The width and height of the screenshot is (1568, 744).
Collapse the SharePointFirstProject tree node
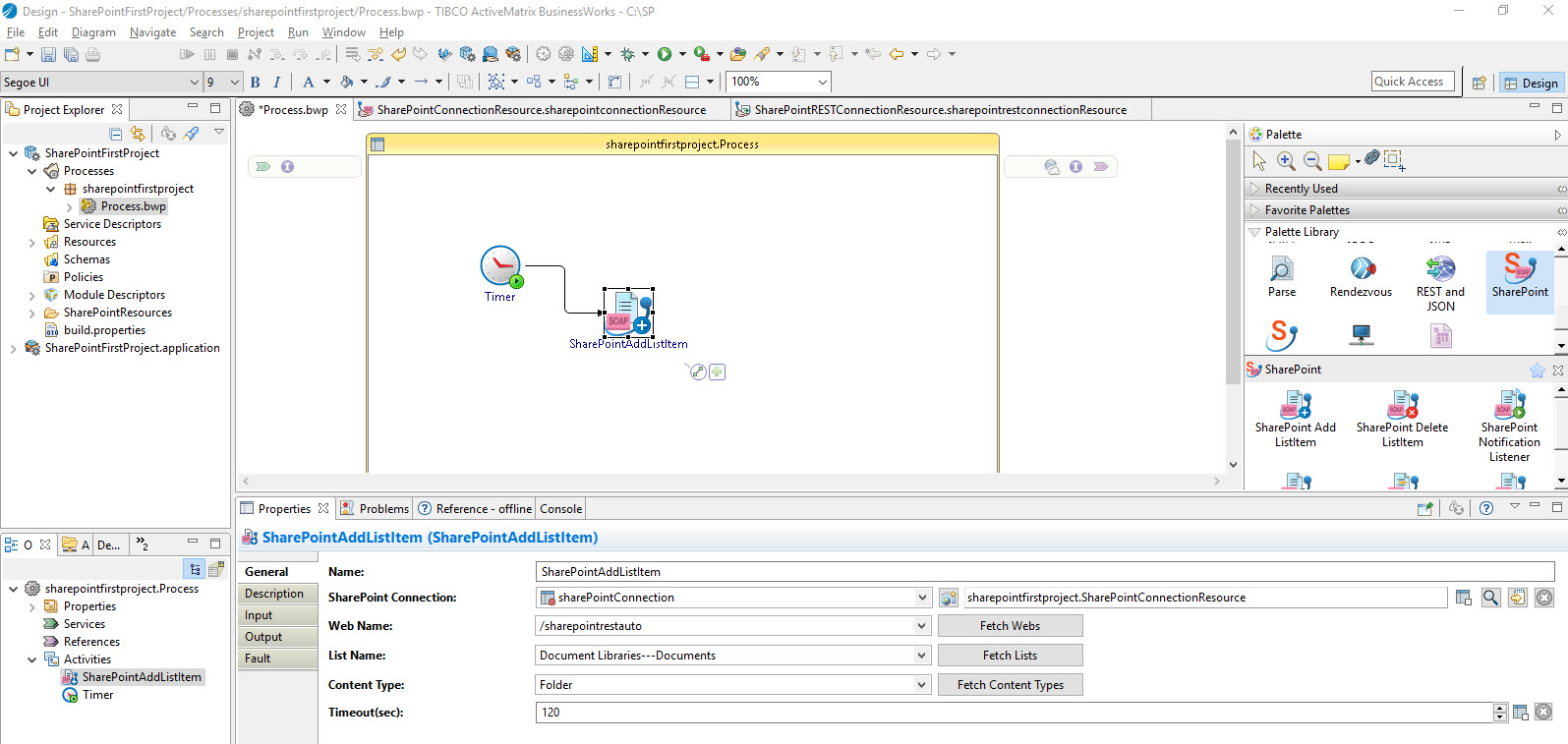tap(13, 153)
